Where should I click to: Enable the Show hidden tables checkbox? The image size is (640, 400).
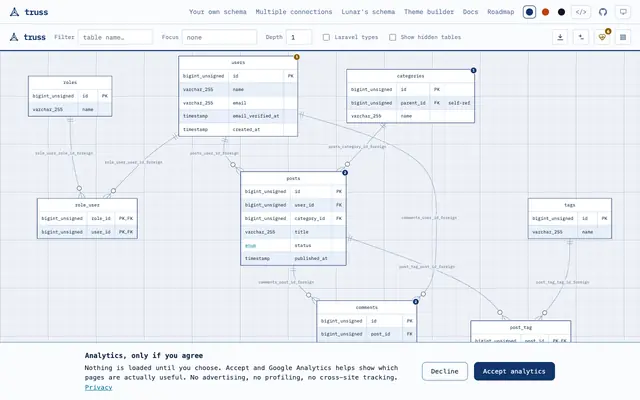[392, 37]
